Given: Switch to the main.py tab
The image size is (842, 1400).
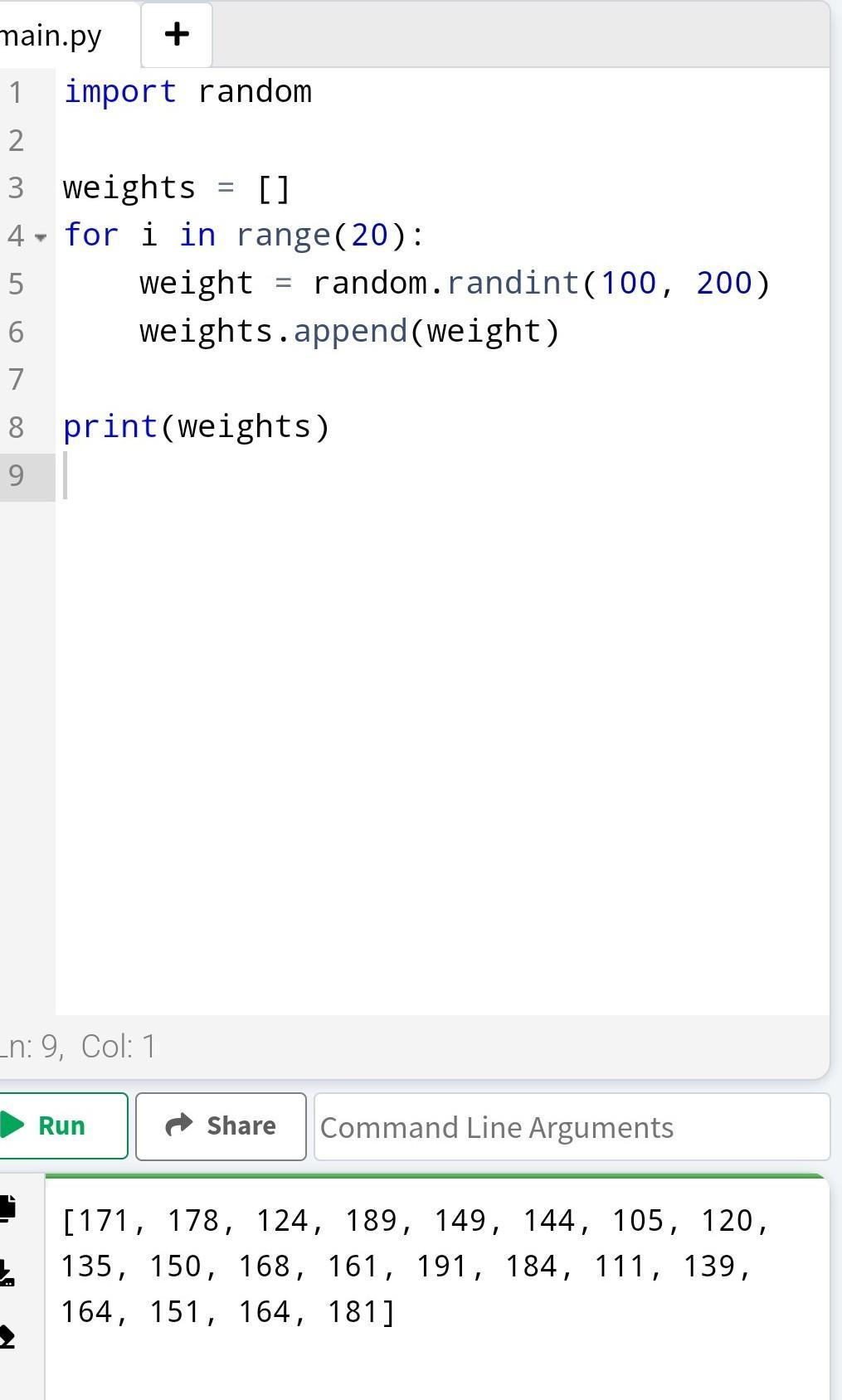Looking at the screenshot, I should pos(51,36).
